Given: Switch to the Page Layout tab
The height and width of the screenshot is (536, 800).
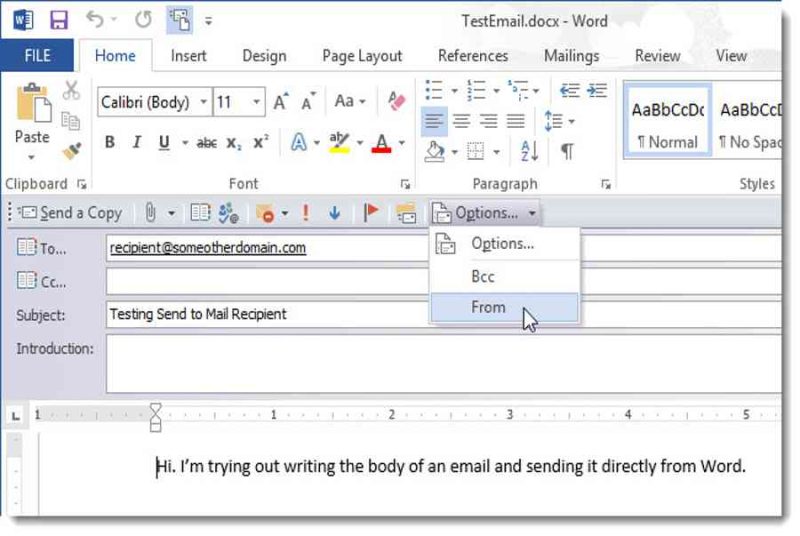Looking at the screenshot, I should click(362, 56).
